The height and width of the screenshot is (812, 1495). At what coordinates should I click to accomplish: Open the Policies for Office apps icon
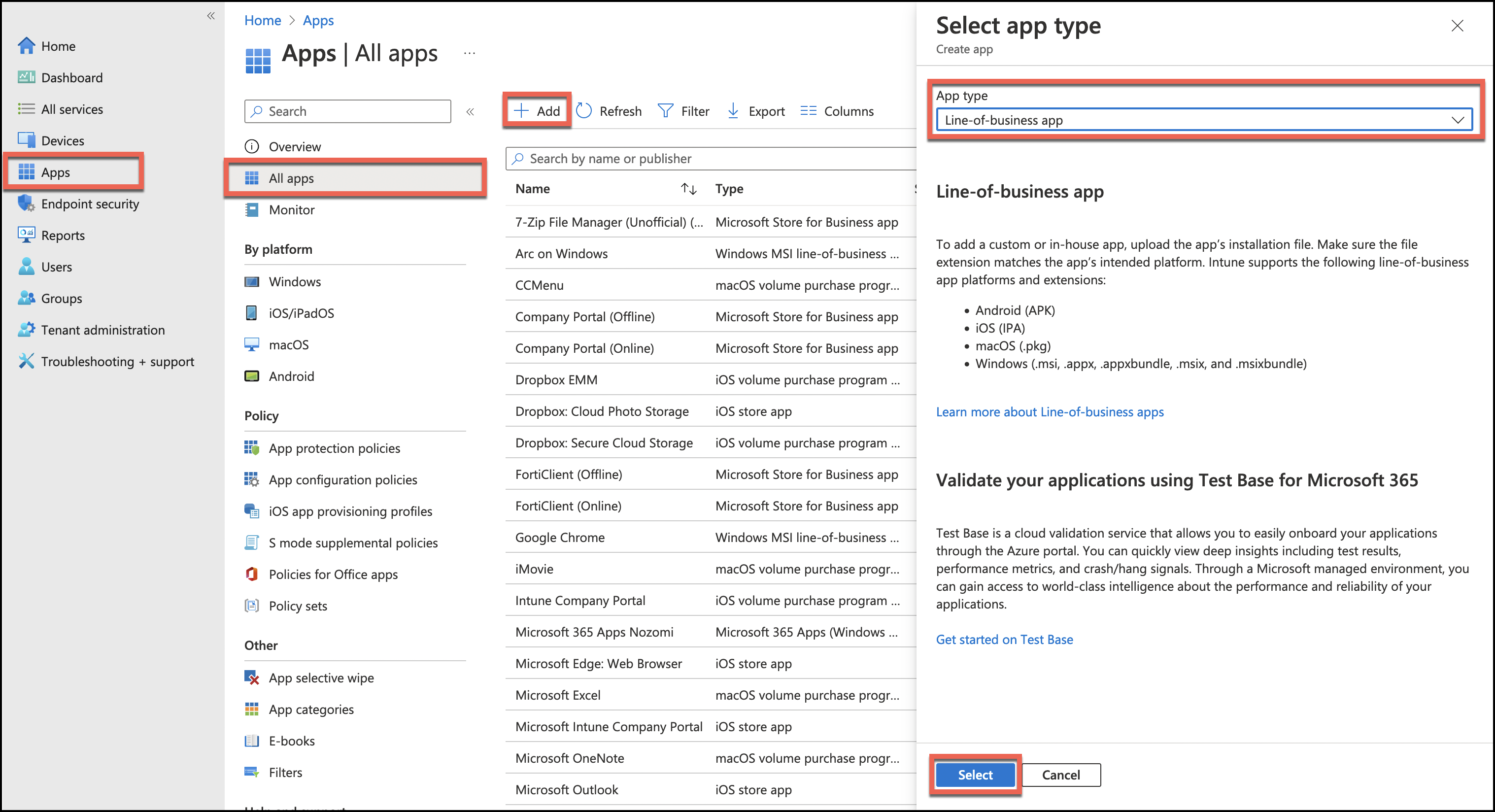(x=251, y=574)
